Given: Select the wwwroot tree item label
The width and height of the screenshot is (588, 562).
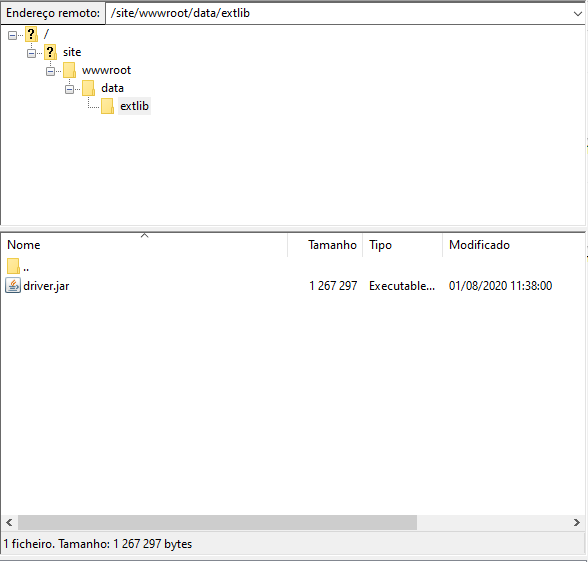Looking at the screenshot, I should [x=106, y=70].
